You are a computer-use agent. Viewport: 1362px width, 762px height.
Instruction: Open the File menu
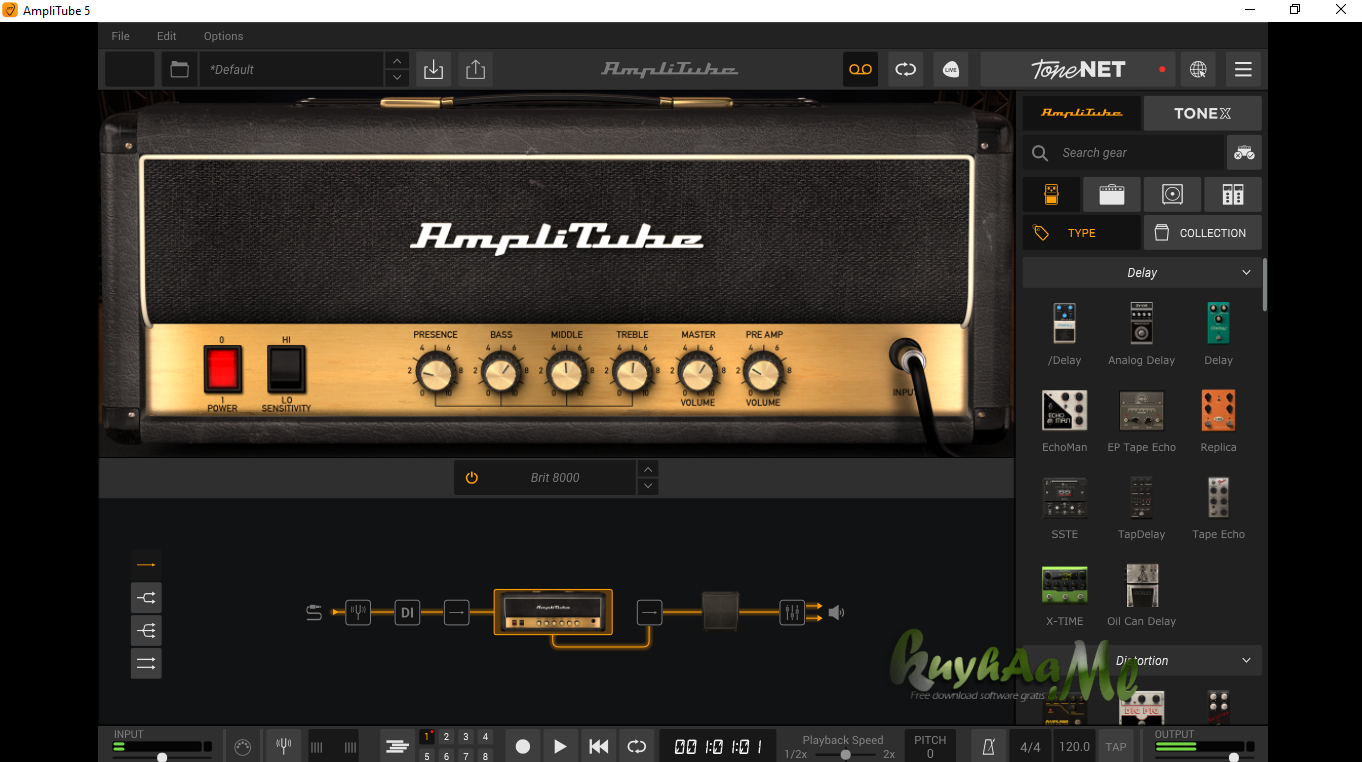[x=120, y=36]
